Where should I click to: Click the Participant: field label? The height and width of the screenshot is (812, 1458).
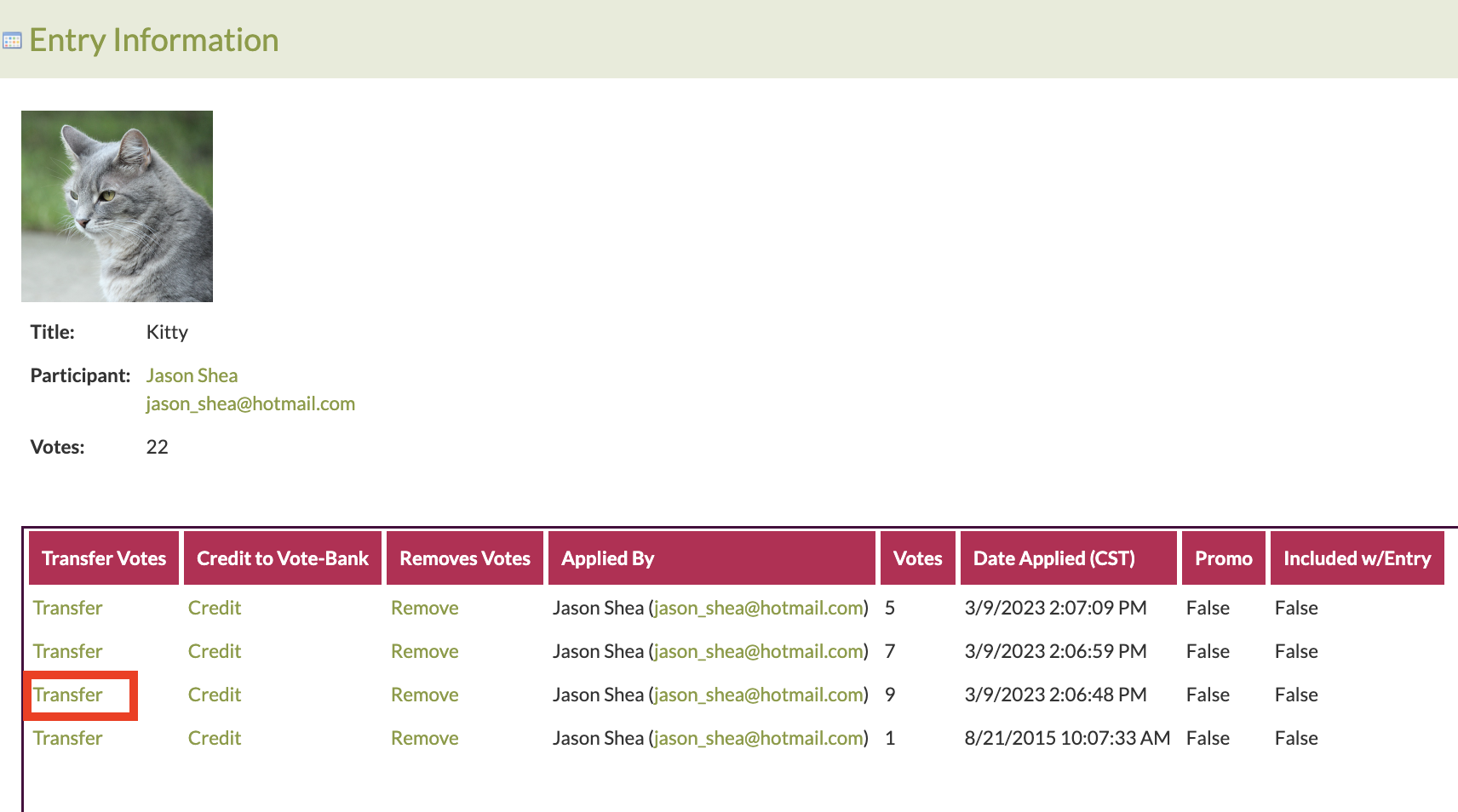pos(80,375)
